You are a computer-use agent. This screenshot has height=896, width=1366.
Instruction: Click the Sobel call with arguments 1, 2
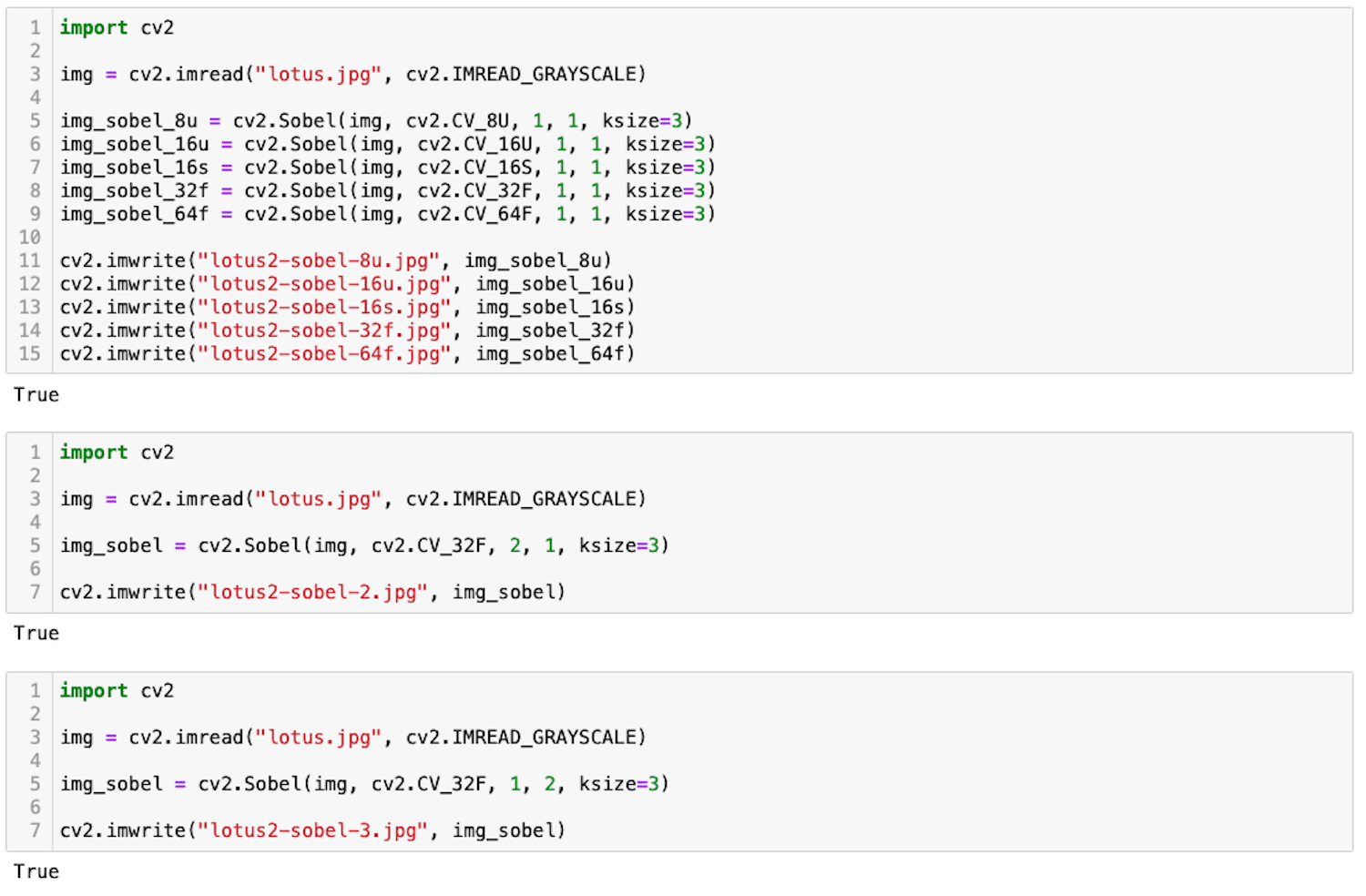[433, 784]
